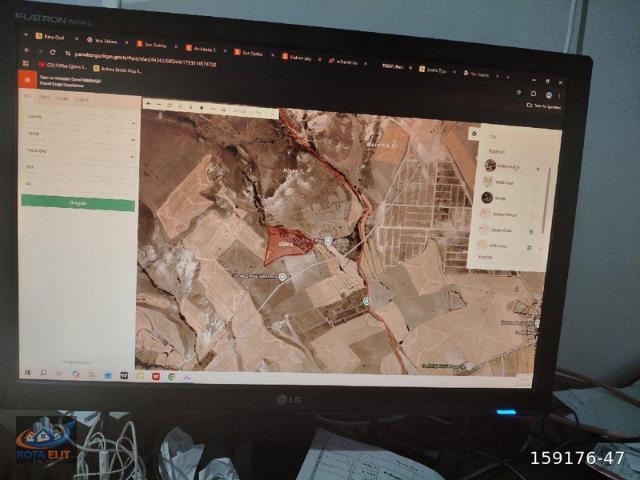This screenshot has width=640, height=480.
Task: Click the map marker beside the red parcel
Action: pyautogui.click(x=328, y=241)
